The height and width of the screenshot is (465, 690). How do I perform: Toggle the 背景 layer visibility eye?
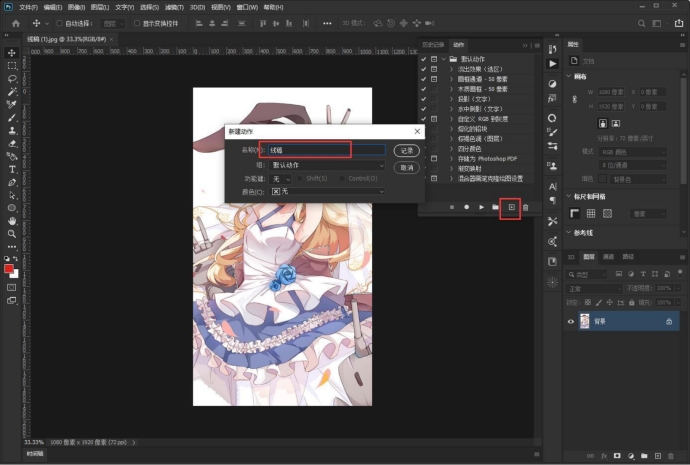[571, 322]
